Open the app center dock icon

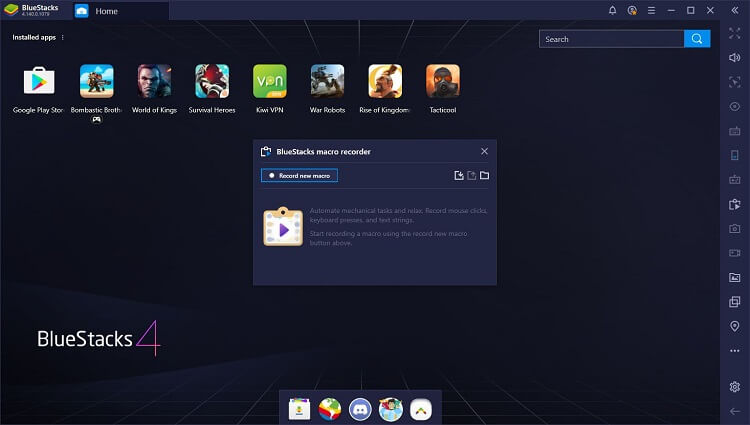click(299, 409)
